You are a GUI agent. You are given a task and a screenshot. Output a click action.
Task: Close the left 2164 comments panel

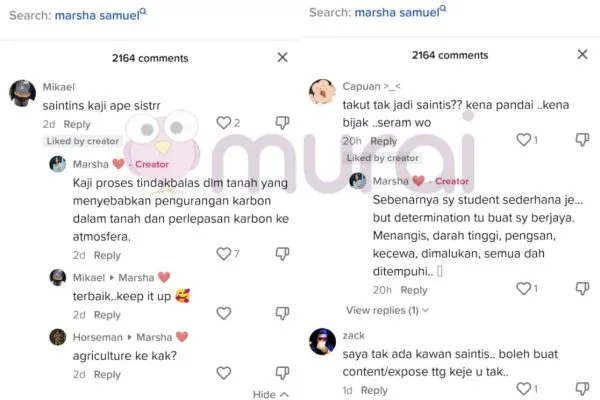[x=282, y=57]
